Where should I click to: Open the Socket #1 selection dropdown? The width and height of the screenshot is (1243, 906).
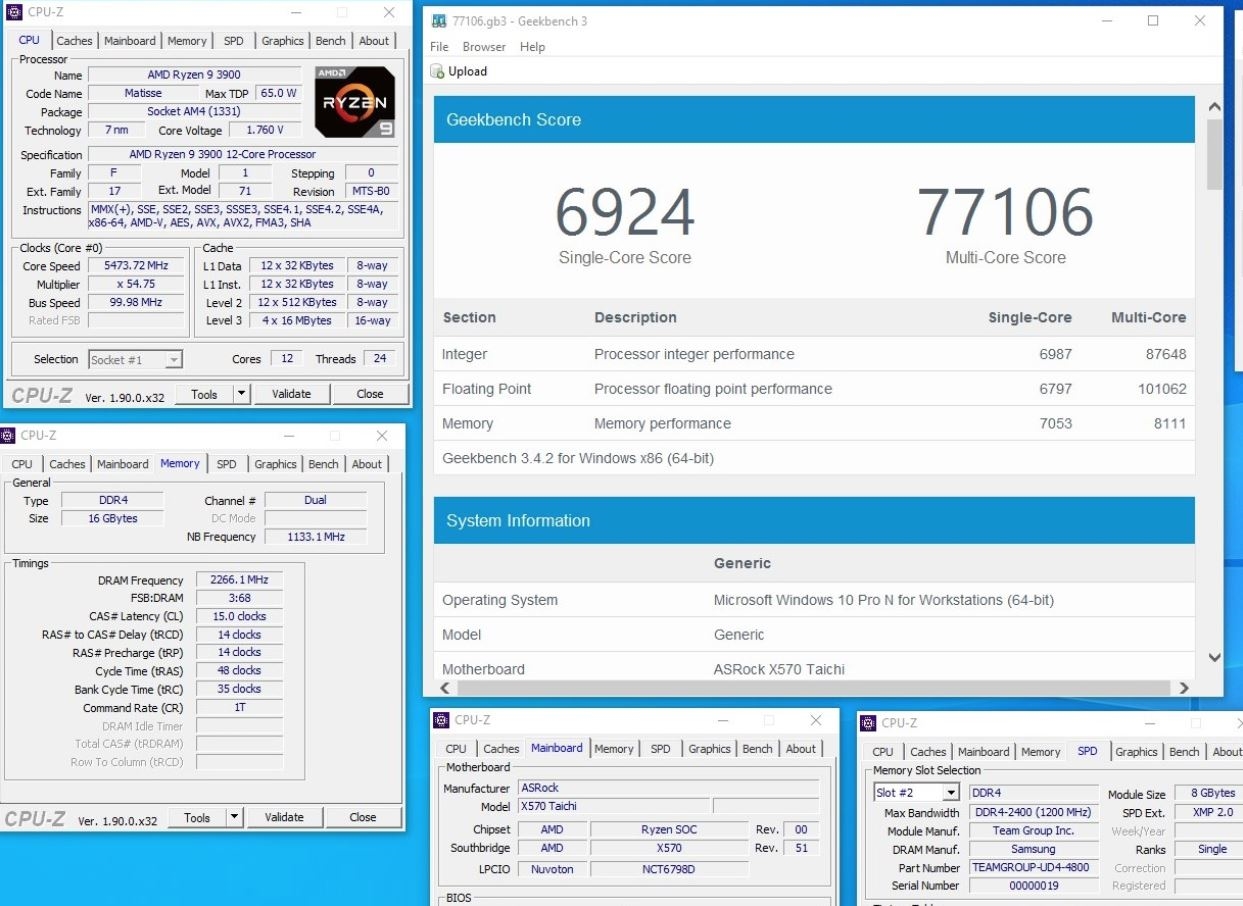coord(173,359)
